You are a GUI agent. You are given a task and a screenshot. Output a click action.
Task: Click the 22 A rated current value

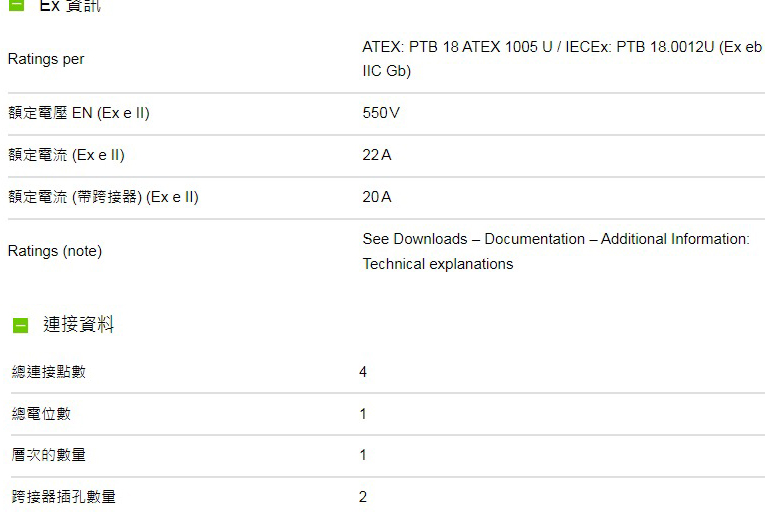(x=377, y=155)
